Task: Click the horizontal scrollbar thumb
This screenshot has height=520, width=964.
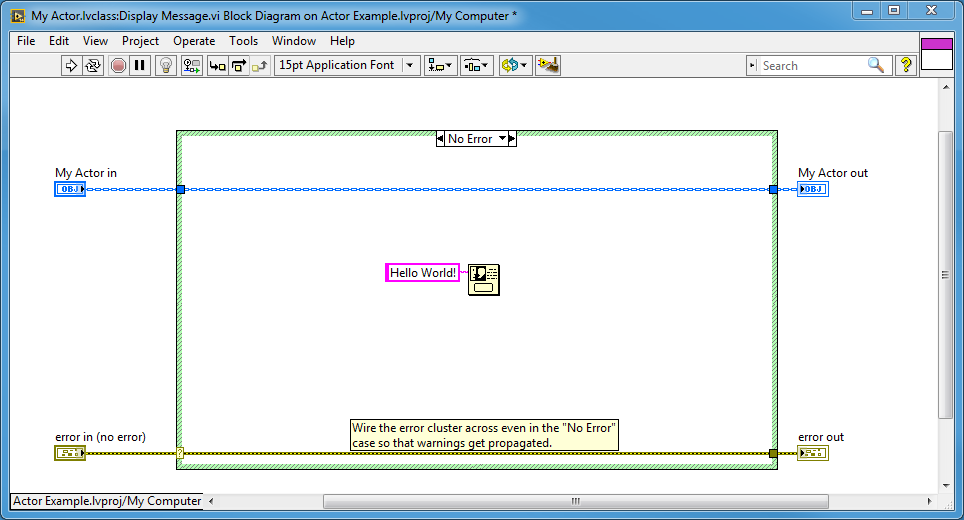Action: point(575,501)
